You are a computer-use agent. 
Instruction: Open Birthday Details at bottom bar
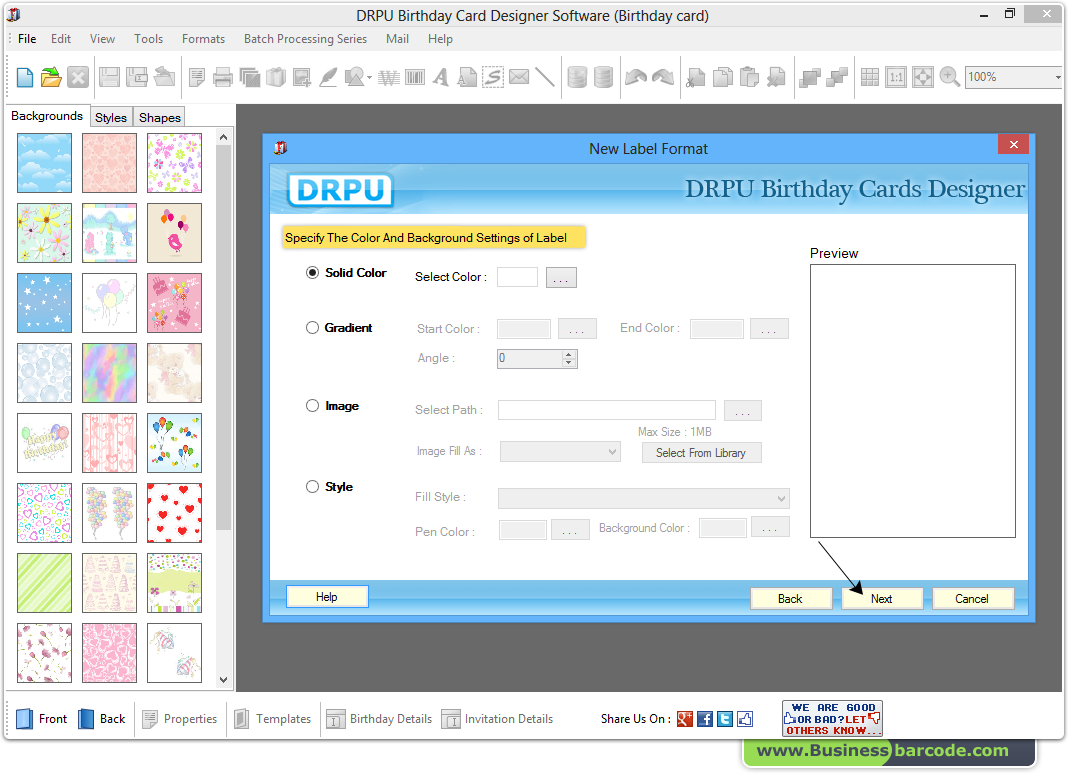click(x=379, y=719)
